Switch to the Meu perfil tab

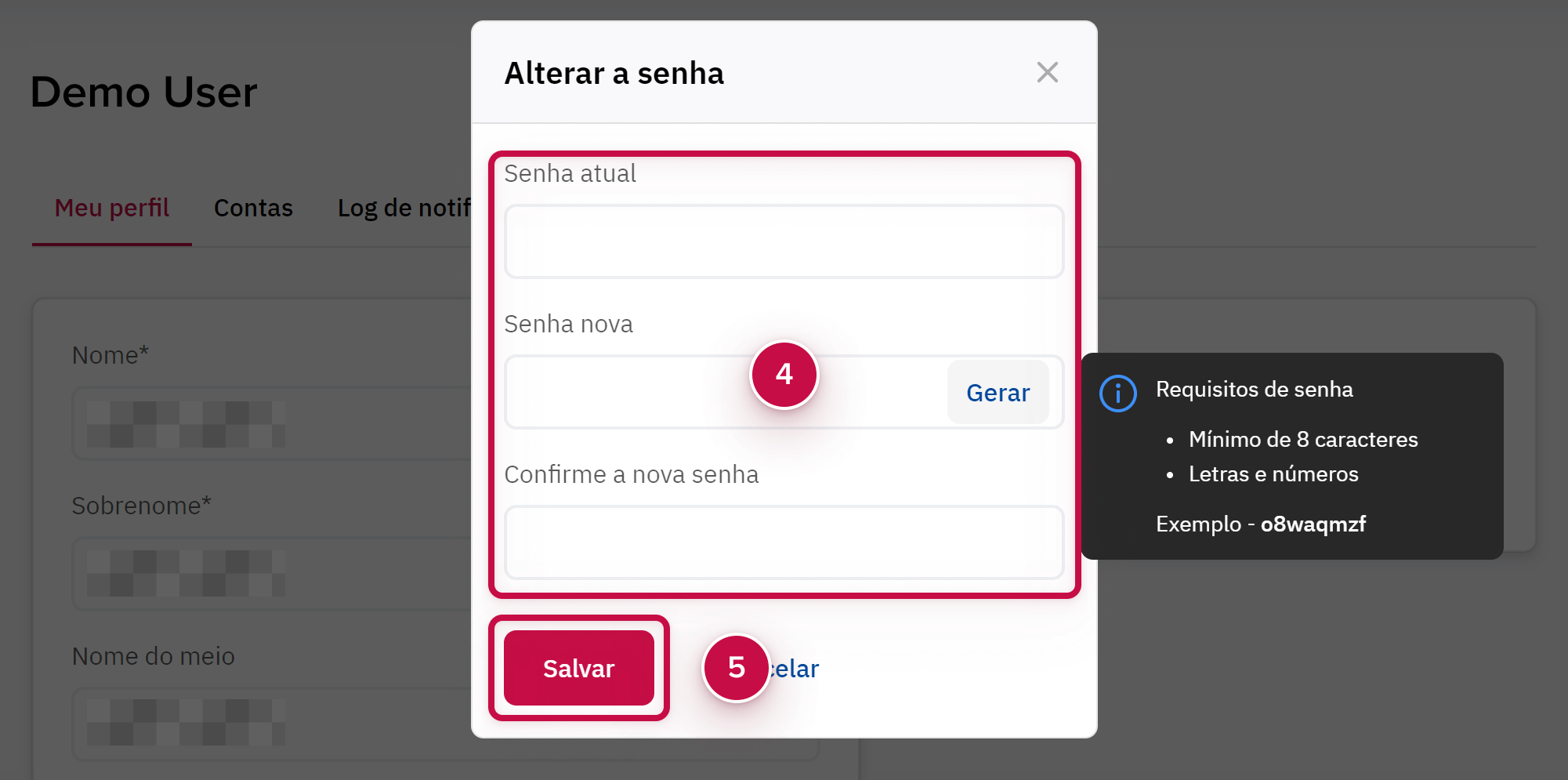(112, 209)
